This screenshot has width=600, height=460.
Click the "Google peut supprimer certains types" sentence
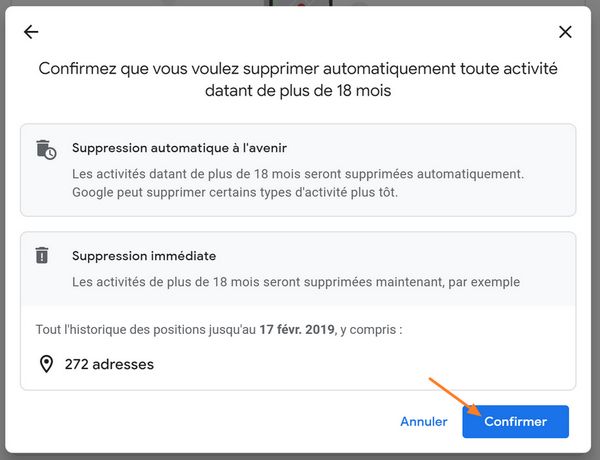pos(234,191)
